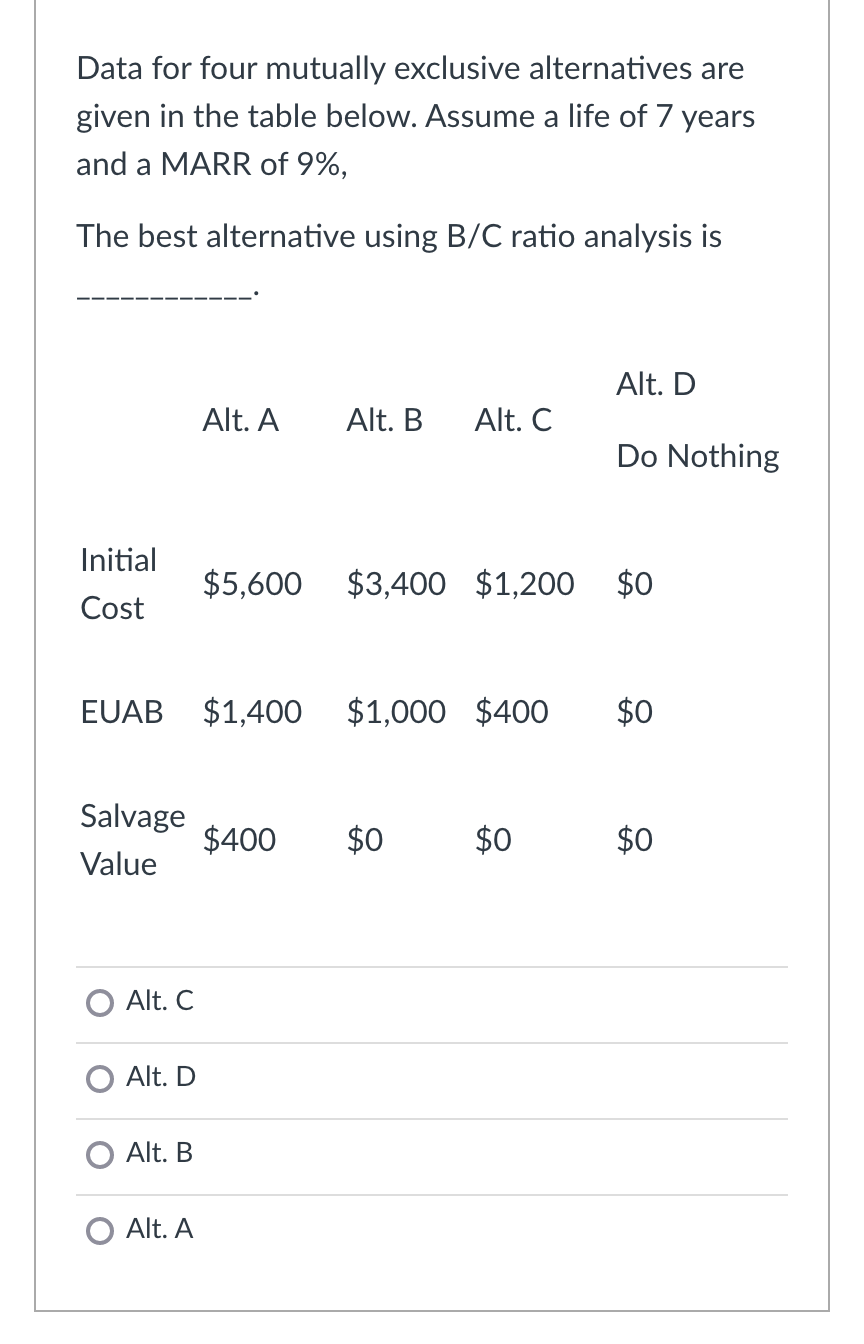
Task: Click the Initial Cost row label
Action: coord(117,584)
